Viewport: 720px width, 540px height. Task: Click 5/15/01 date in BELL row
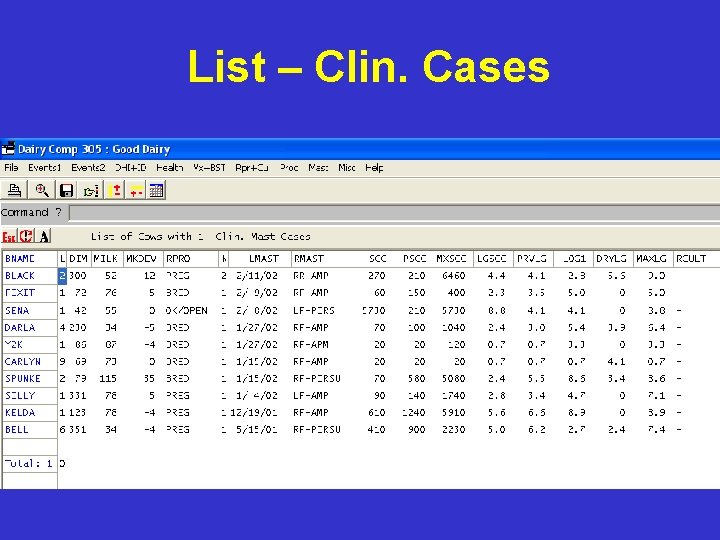257,429
